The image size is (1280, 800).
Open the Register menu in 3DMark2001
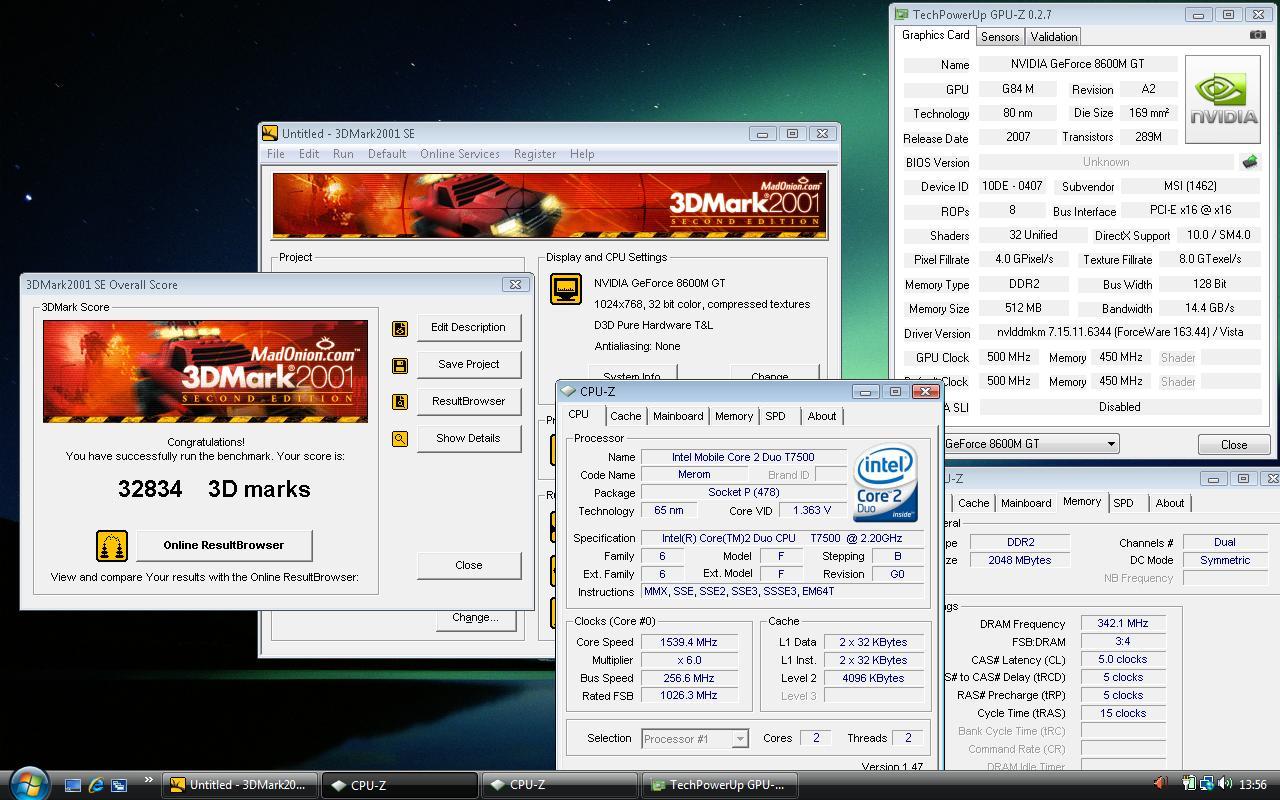[535, 154]
